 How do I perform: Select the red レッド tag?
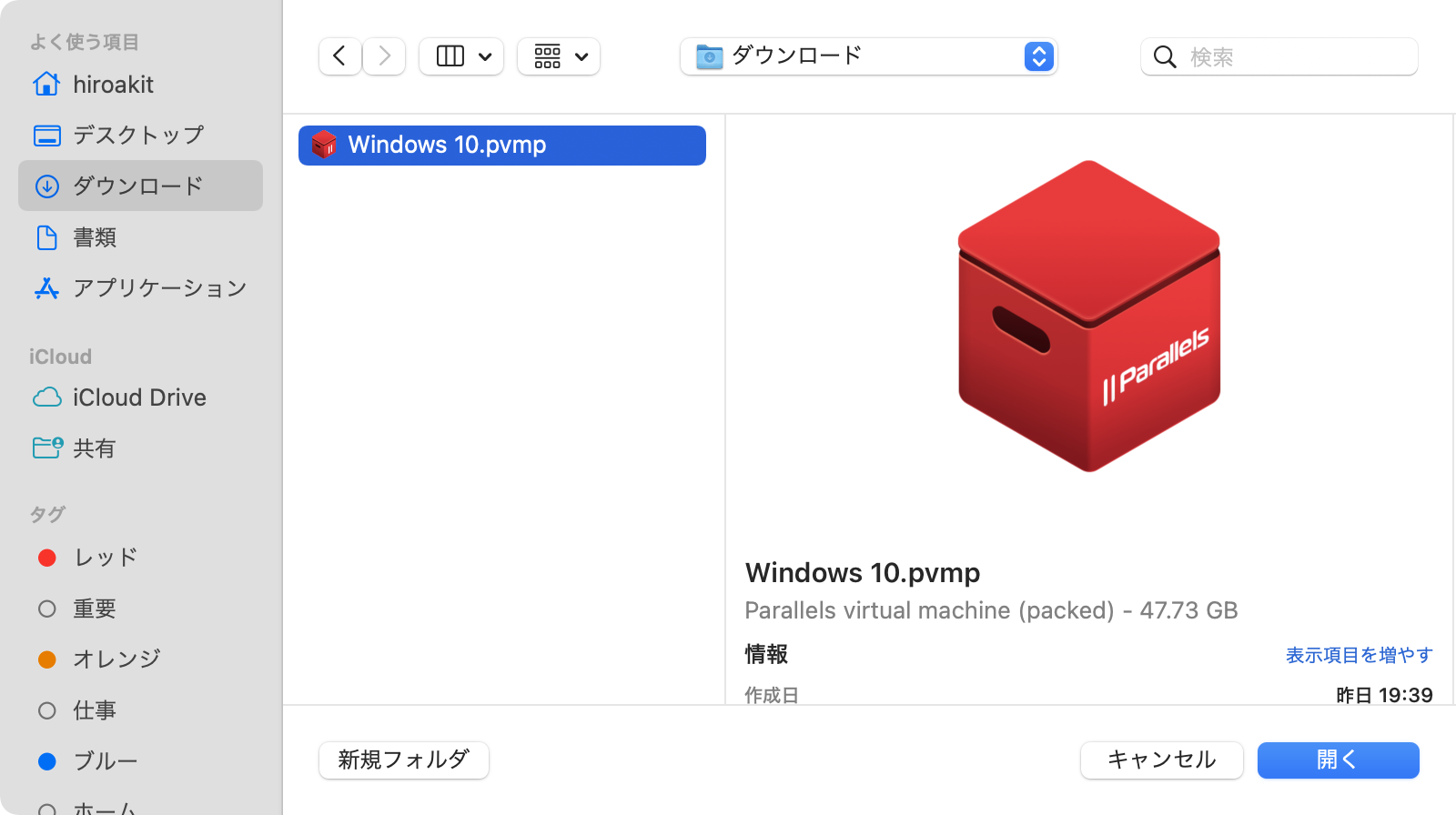[x=106, y=558]
